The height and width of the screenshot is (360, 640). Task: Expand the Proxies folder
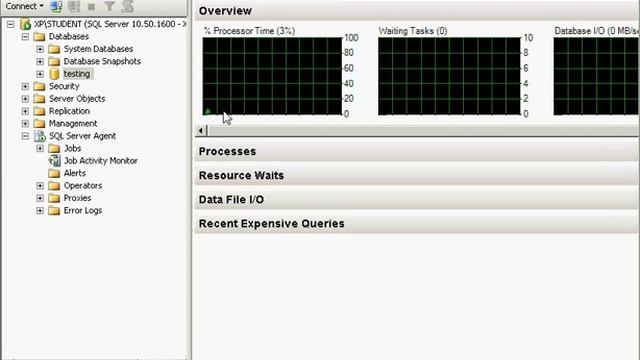[x=40, y=198]
